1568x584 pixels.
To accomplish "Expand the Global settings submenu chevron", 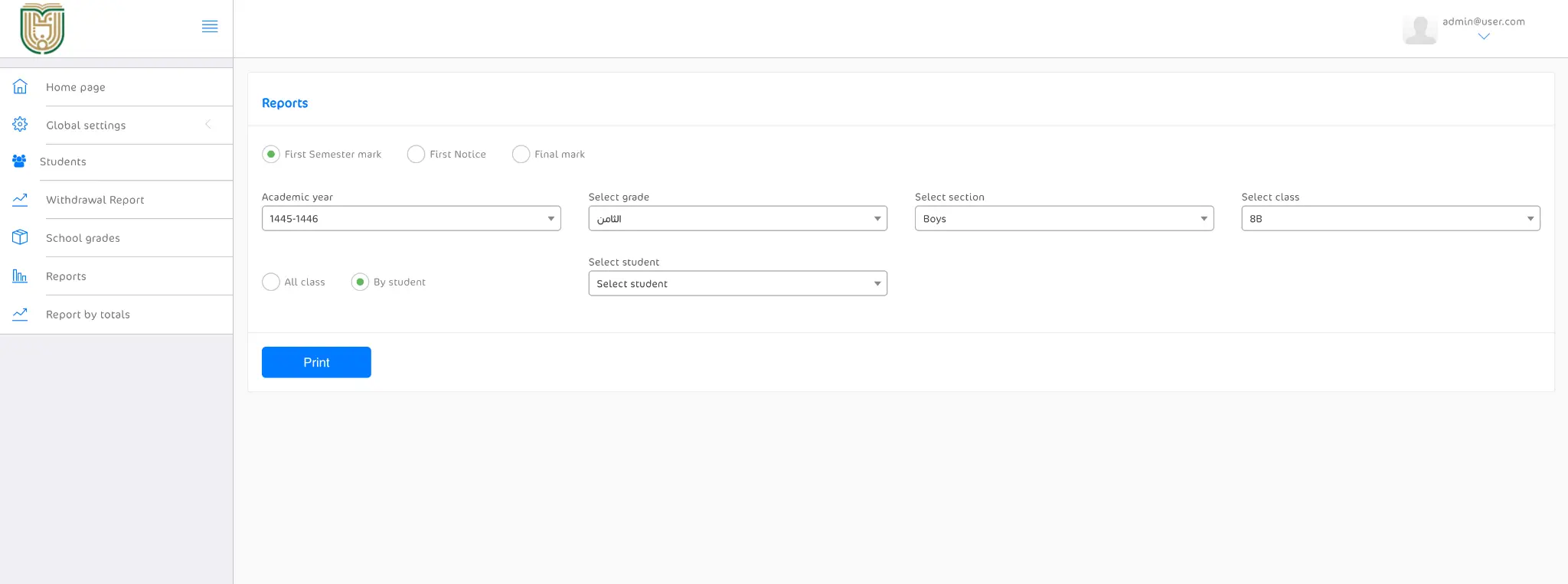I will click(207, 124).
